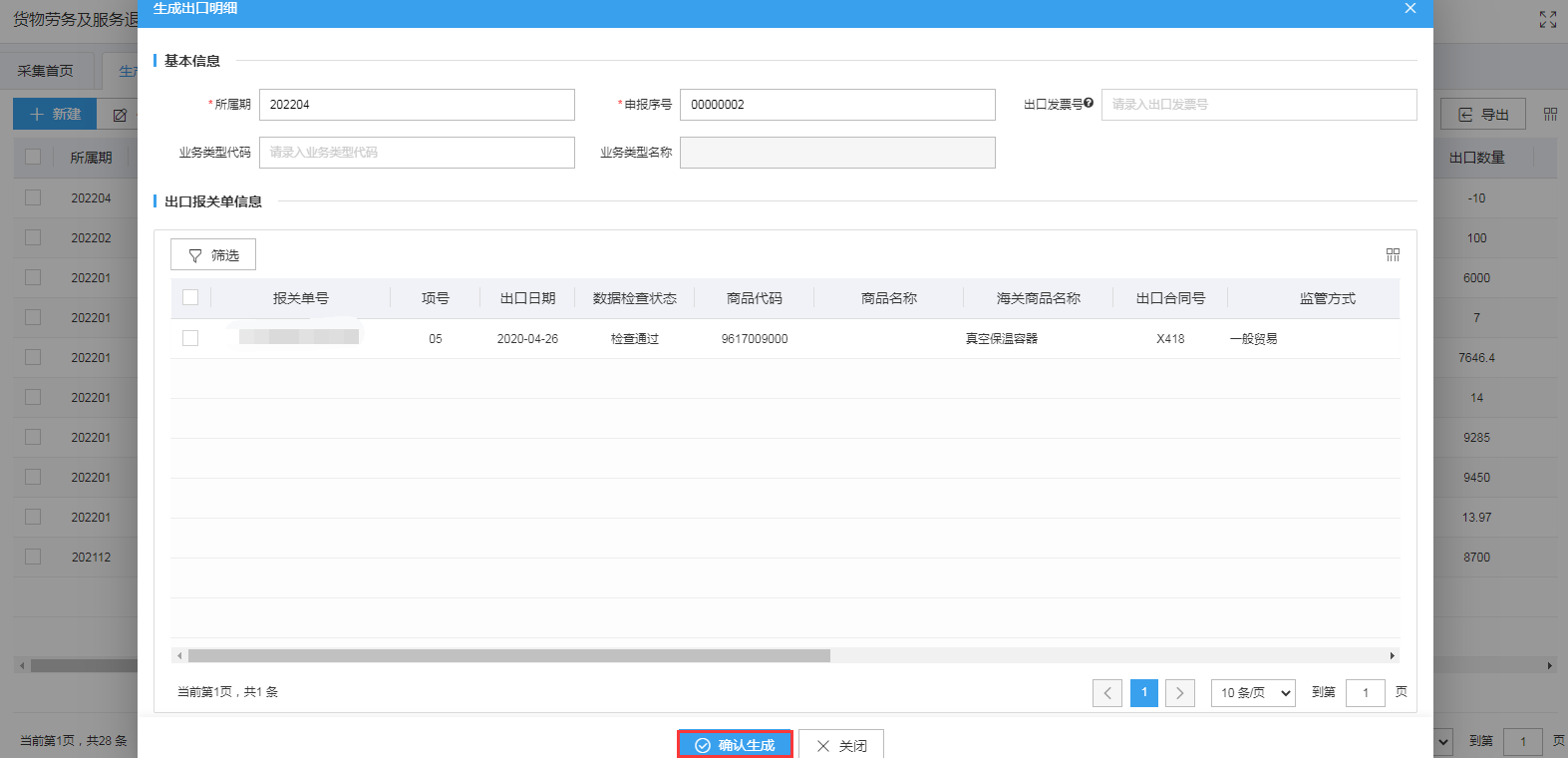Switch to the 采集首页 tab
The image size is (1568, 758).
46,71
